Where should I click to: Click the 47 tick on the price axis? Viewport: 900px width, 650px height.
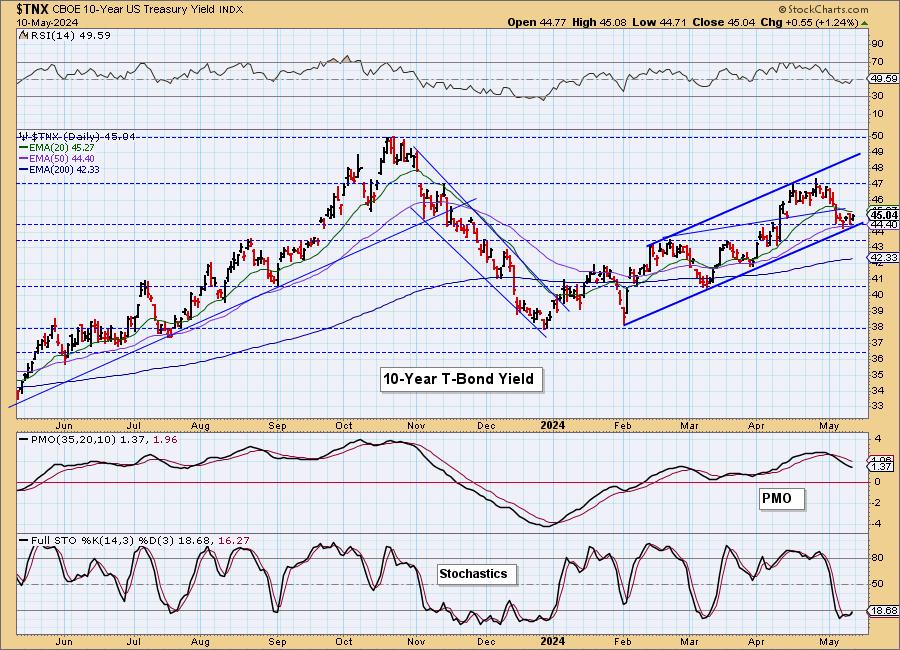(876, 184)
